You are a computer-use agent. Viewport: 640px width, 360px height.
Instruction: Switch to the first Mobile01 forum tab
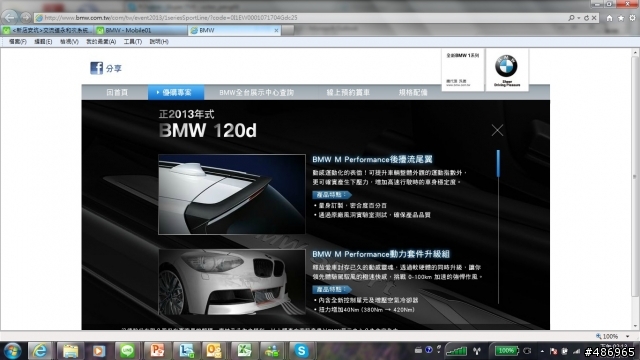click(x=47, y=30)
